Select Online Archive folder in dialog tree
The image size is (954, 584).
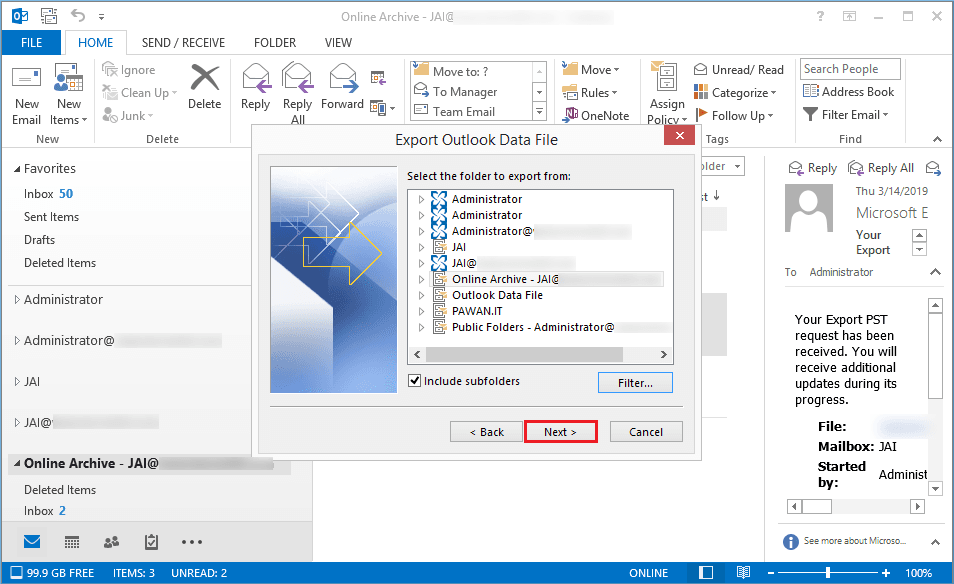[548, 279]
